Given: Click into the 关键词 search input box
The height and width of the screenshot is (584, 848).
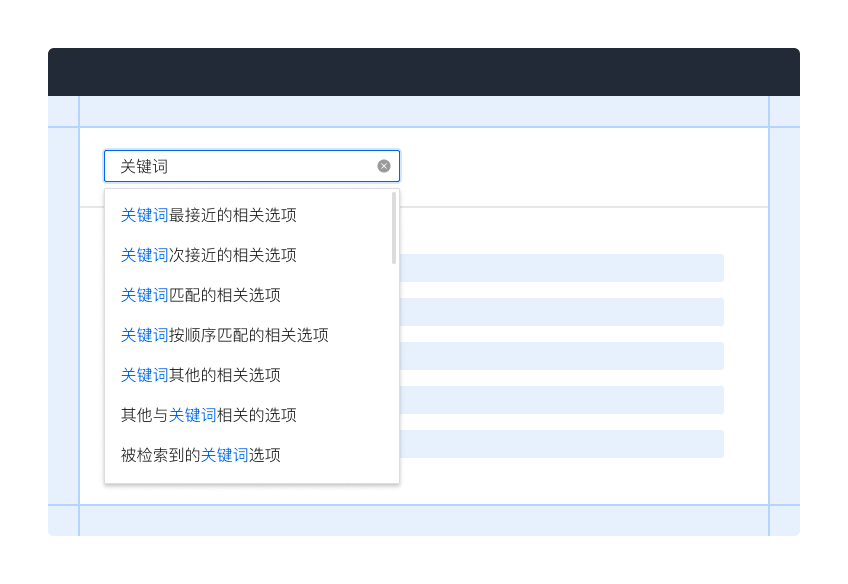Looking at the screenshot, I should tap(240, 166).
